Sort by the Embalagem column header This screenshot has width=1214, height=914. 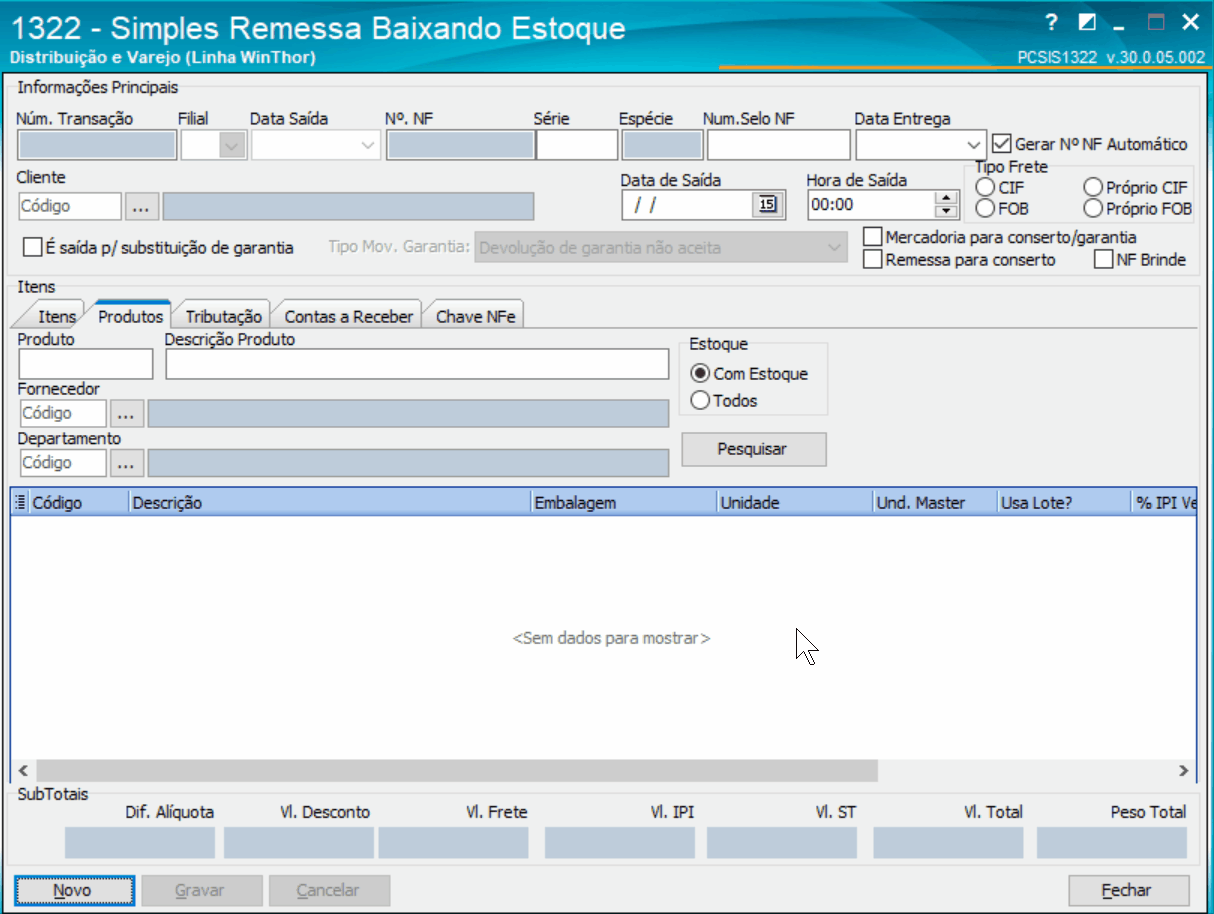tap(624, 503)
